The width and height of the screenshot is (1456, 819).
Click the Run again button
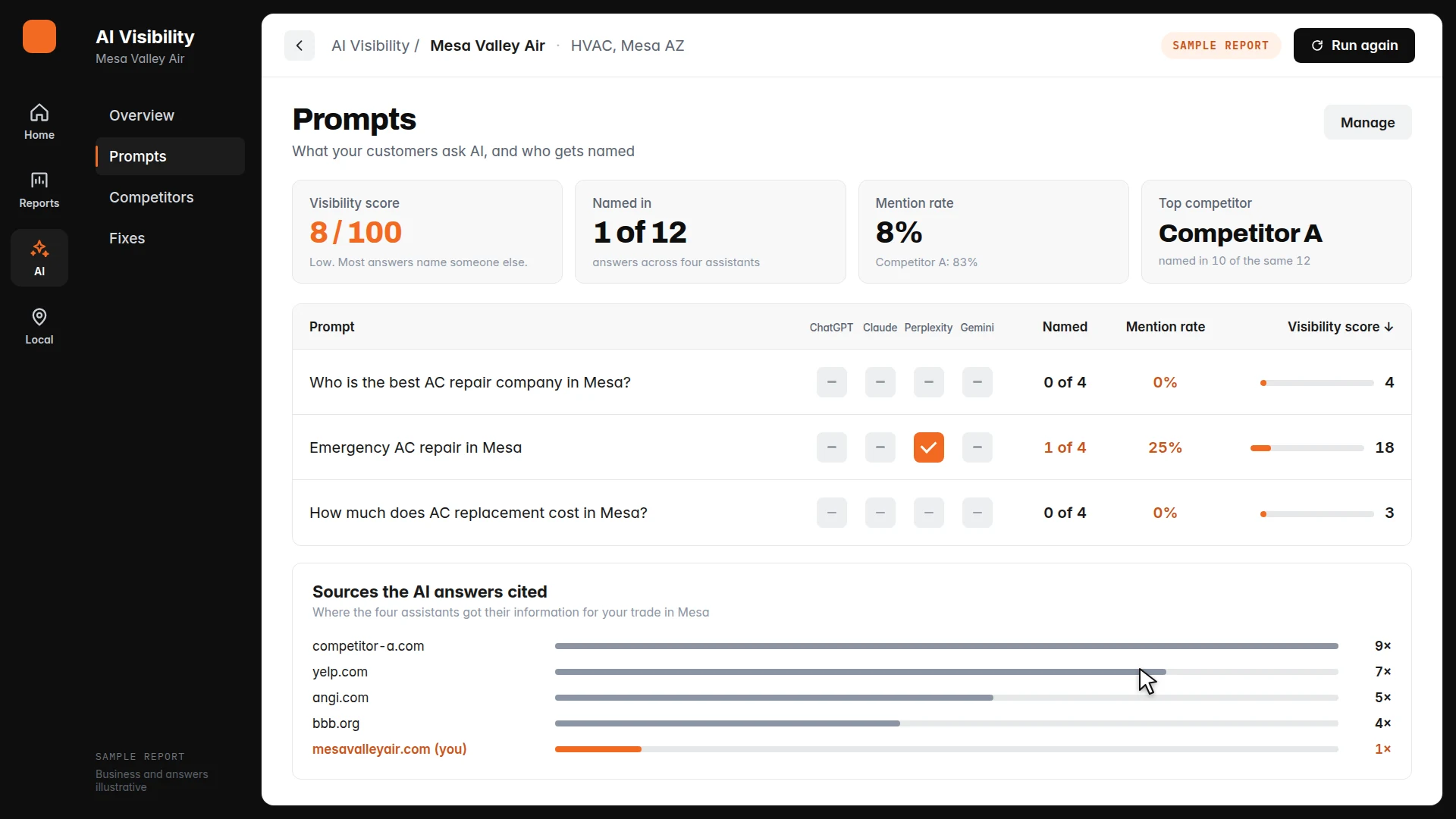click(1354, 45)
